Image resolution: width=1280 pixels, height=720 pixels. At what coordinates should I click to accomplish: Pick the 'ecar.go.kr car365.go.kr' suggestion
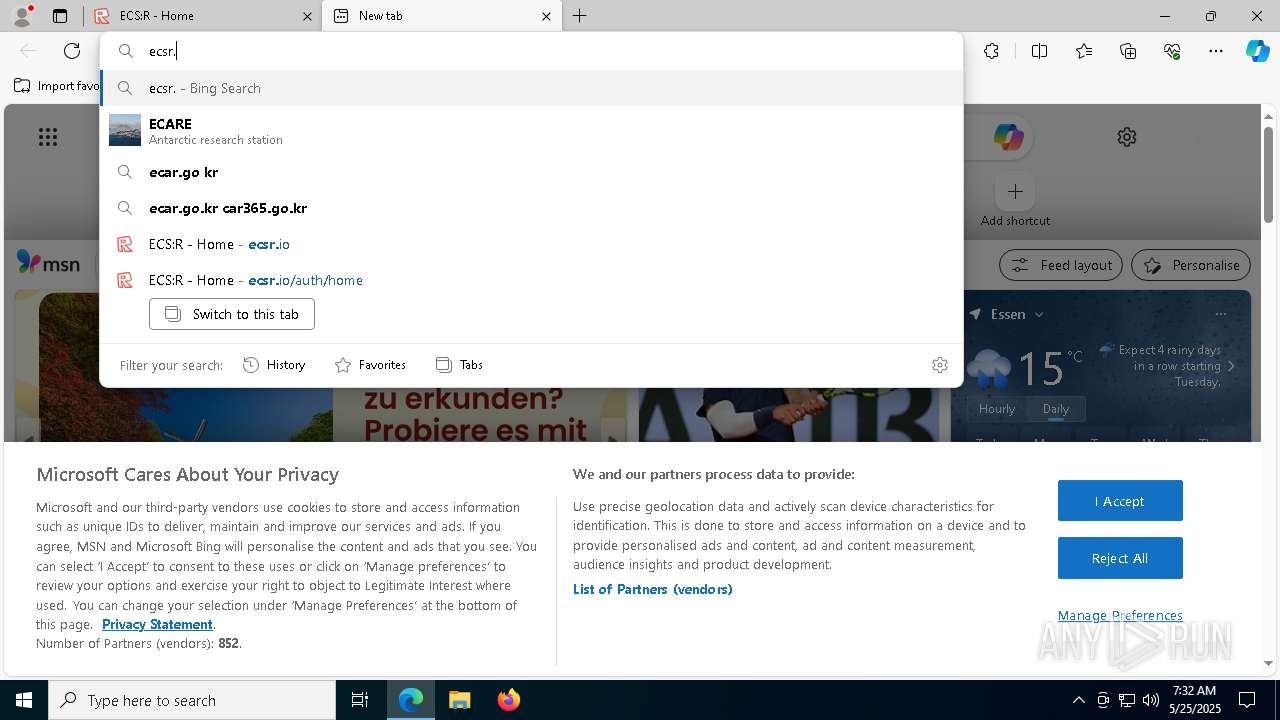(531, 208)
